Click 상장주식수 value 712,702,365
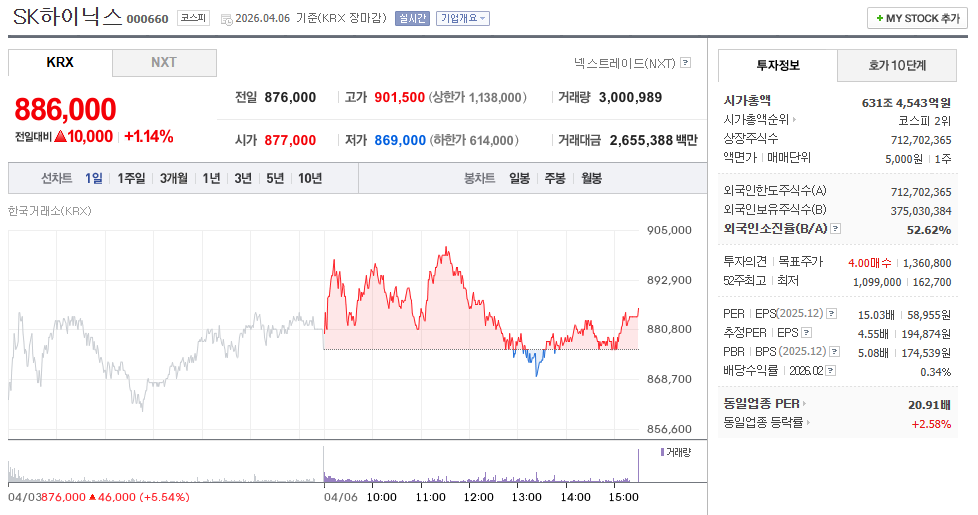 [x=921, y=140]
